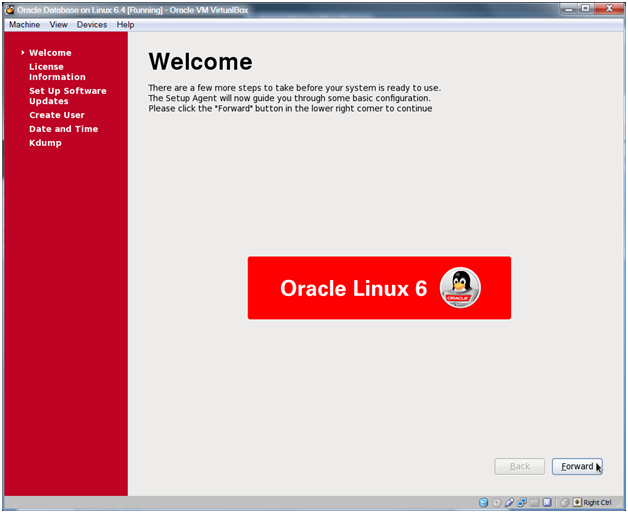
Task: Click the Right Ctrl host key indicator
Action: 596,502
